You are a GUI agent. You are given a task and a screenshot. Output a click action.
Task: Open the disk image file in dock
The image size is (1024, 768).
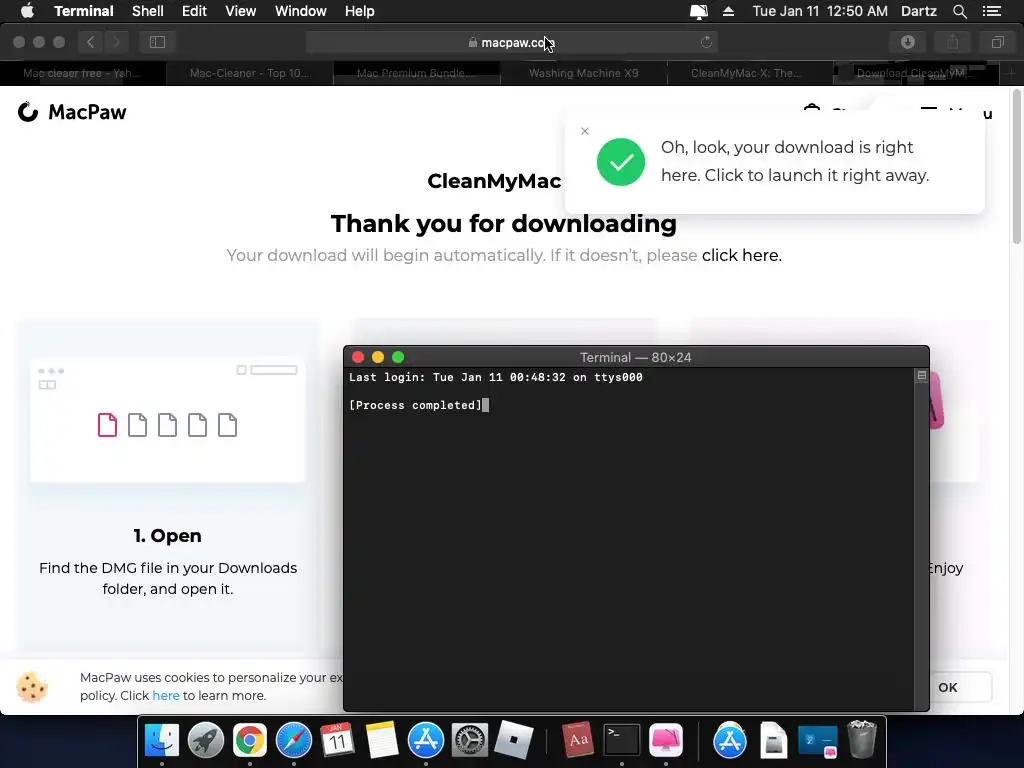[x=773, y=740]
